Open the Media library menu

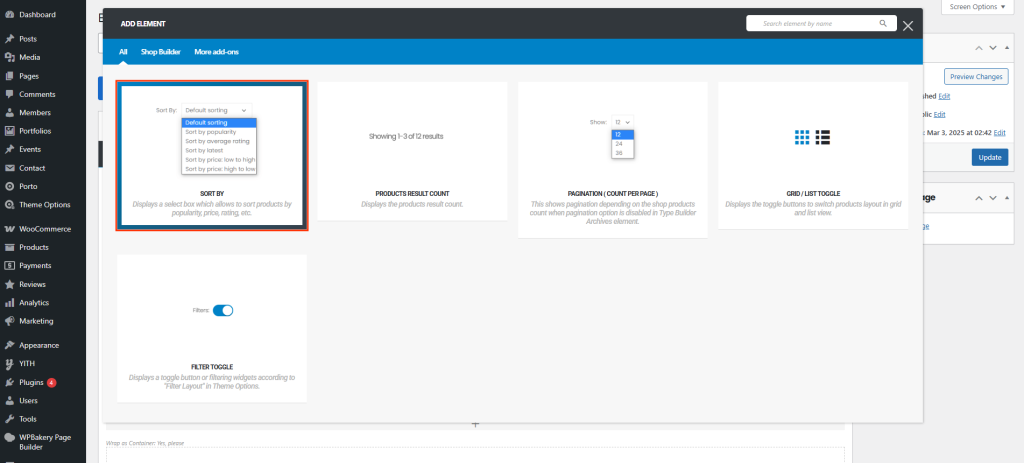(29, 57)
